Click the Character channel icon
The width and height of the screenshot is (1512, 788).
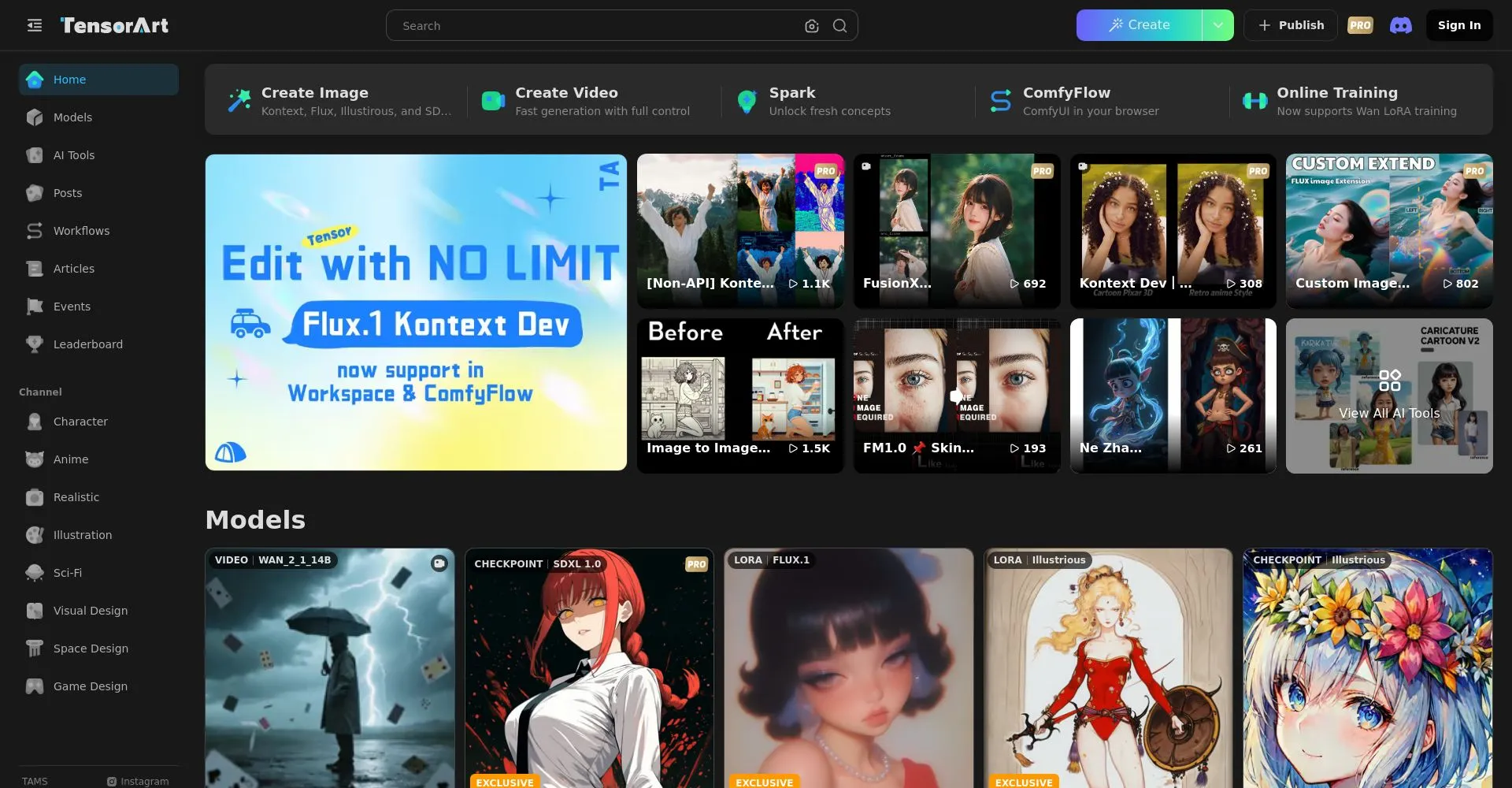35,422
